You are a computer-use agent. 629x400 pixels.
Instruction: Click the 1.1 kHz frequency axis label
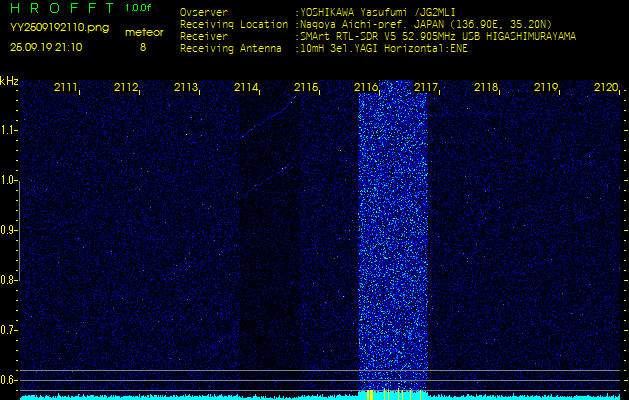click(x=8, y=130)
